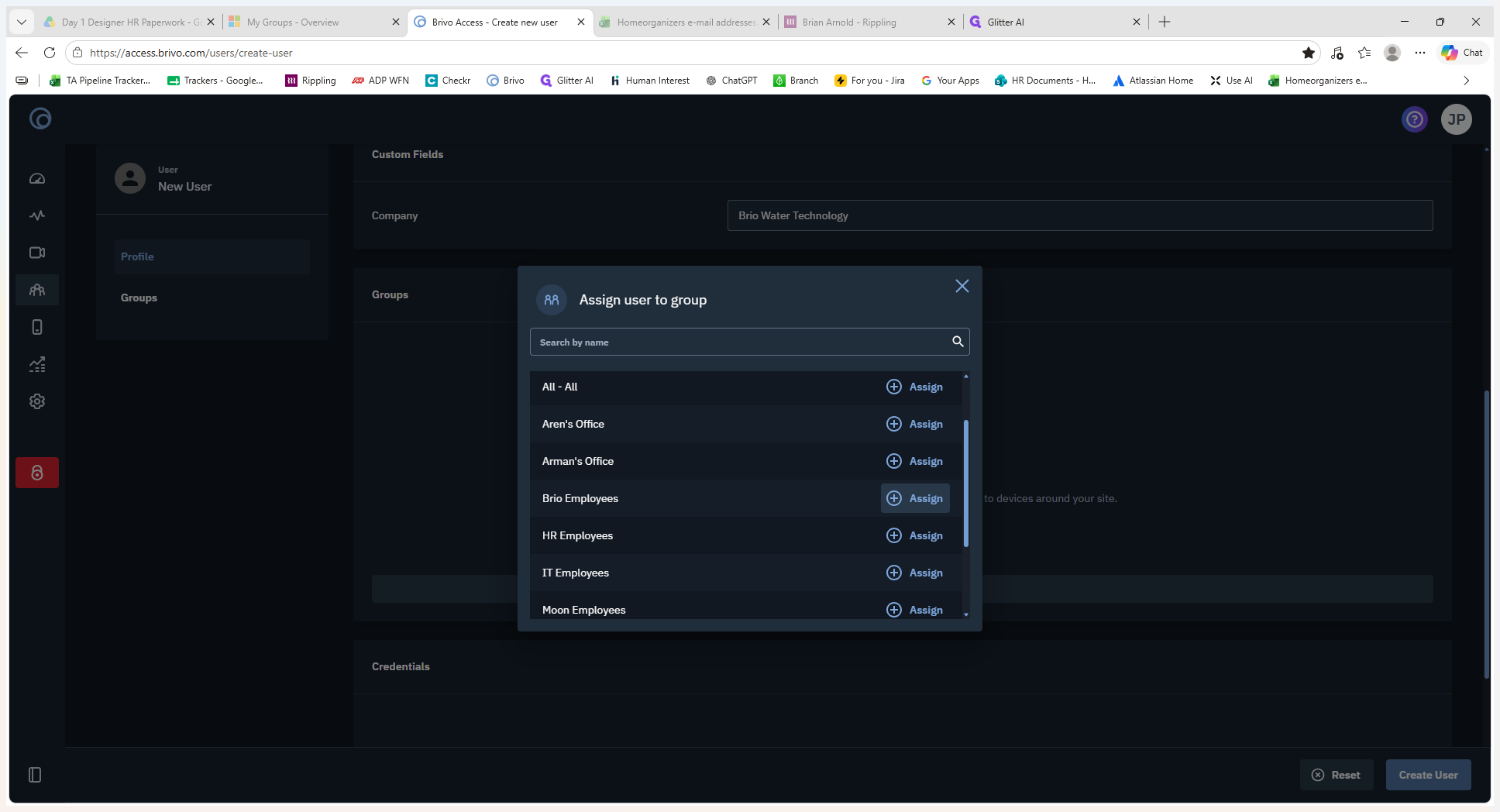Image resolution: width=1500 pixels, height=812 pixels.
Task: Go back in browser
Action: pos(22,53)
